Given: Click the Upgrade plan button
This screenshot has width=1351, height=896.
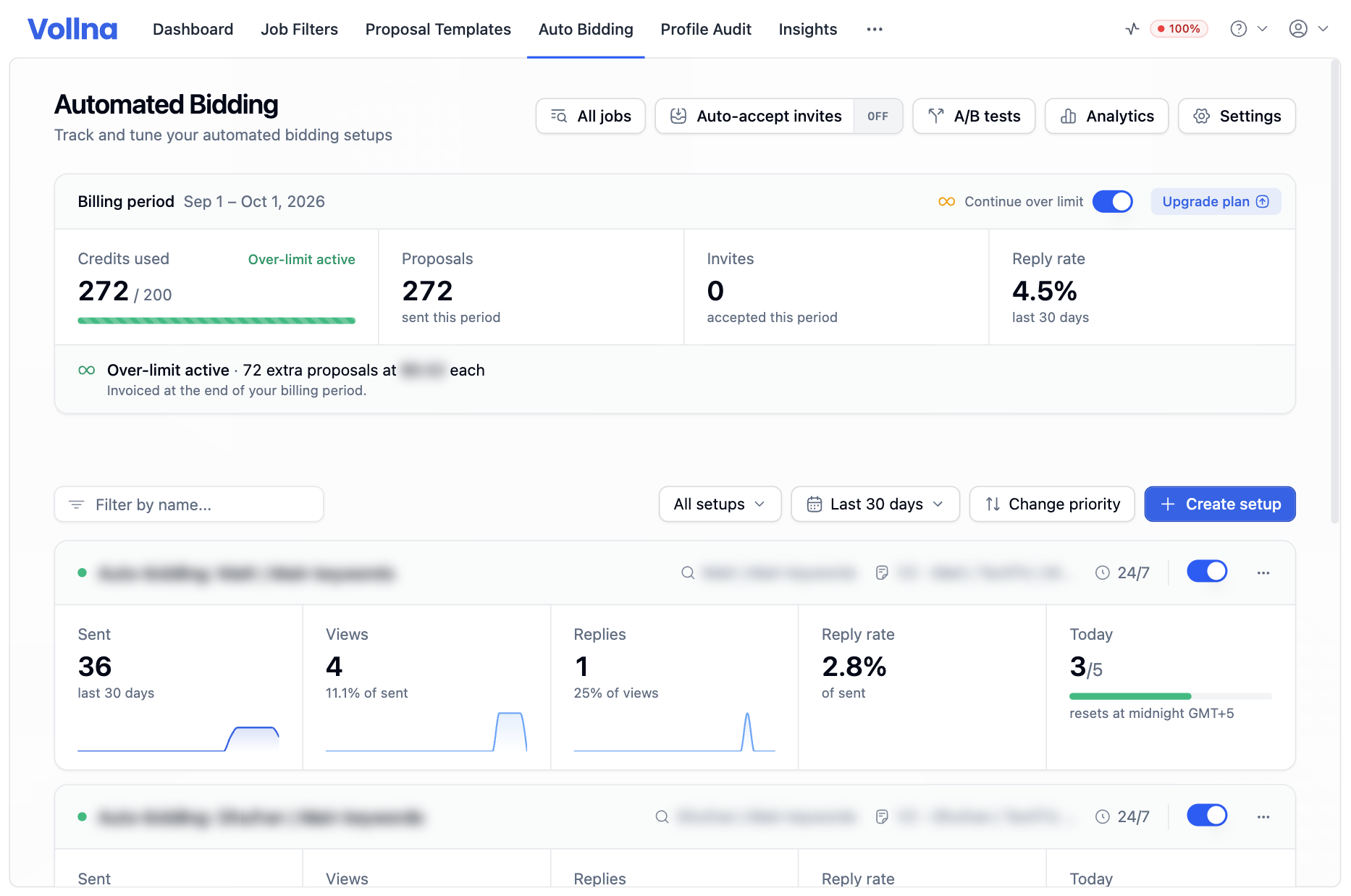Looking at the screenshot, I should coord(1216,202).
